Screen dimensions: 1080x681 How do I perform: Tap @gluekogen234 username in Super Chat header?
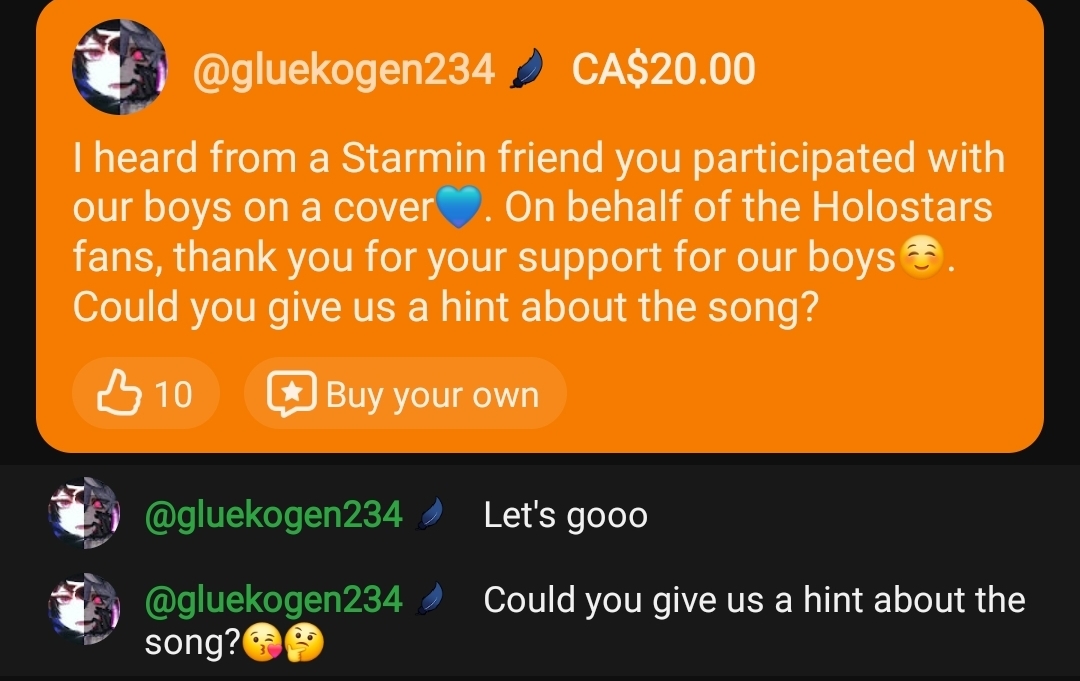click(x=344, y=70)
